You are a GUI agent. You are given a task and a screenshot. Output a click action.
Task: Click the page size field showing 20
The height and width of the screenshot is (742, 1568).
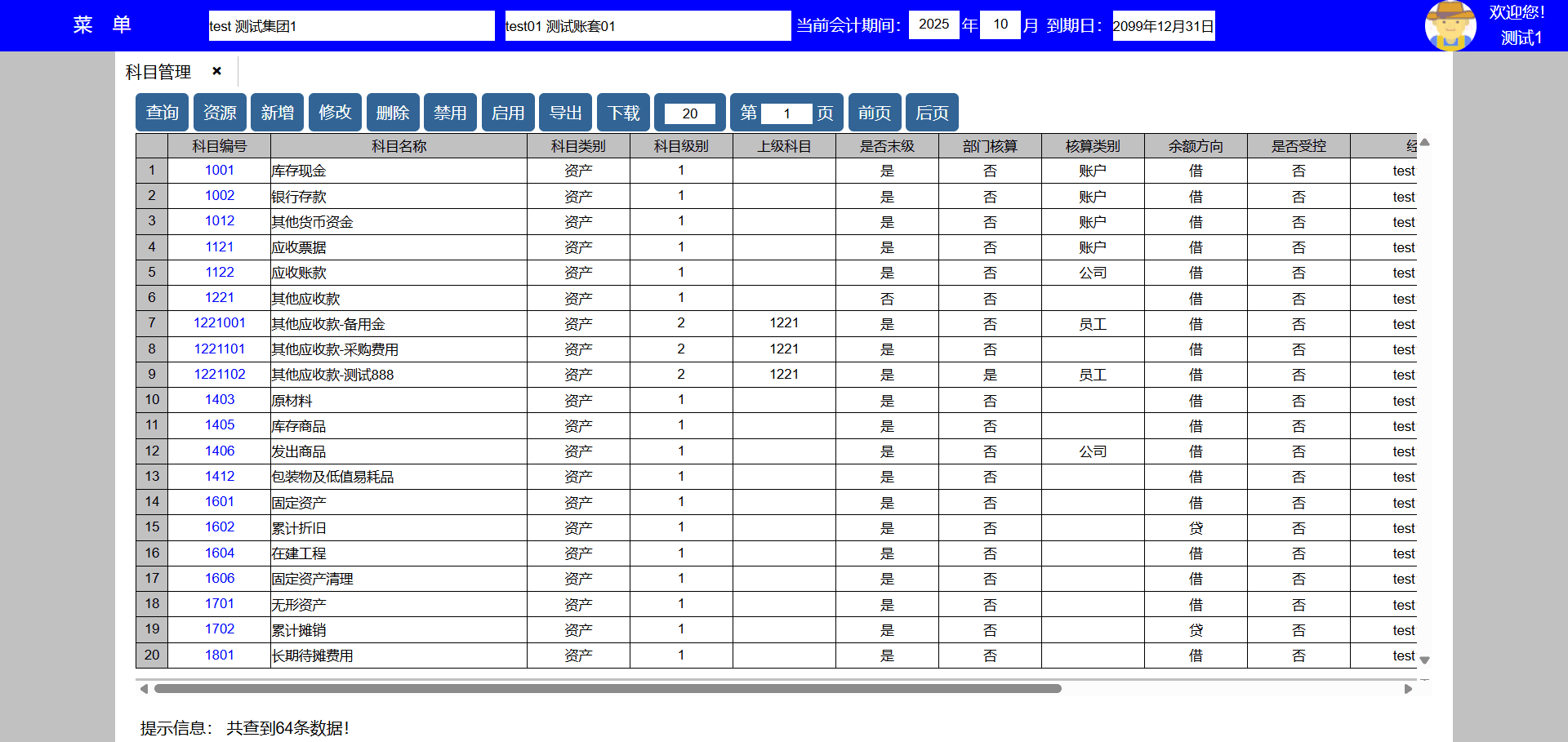(x=690, y=113)
